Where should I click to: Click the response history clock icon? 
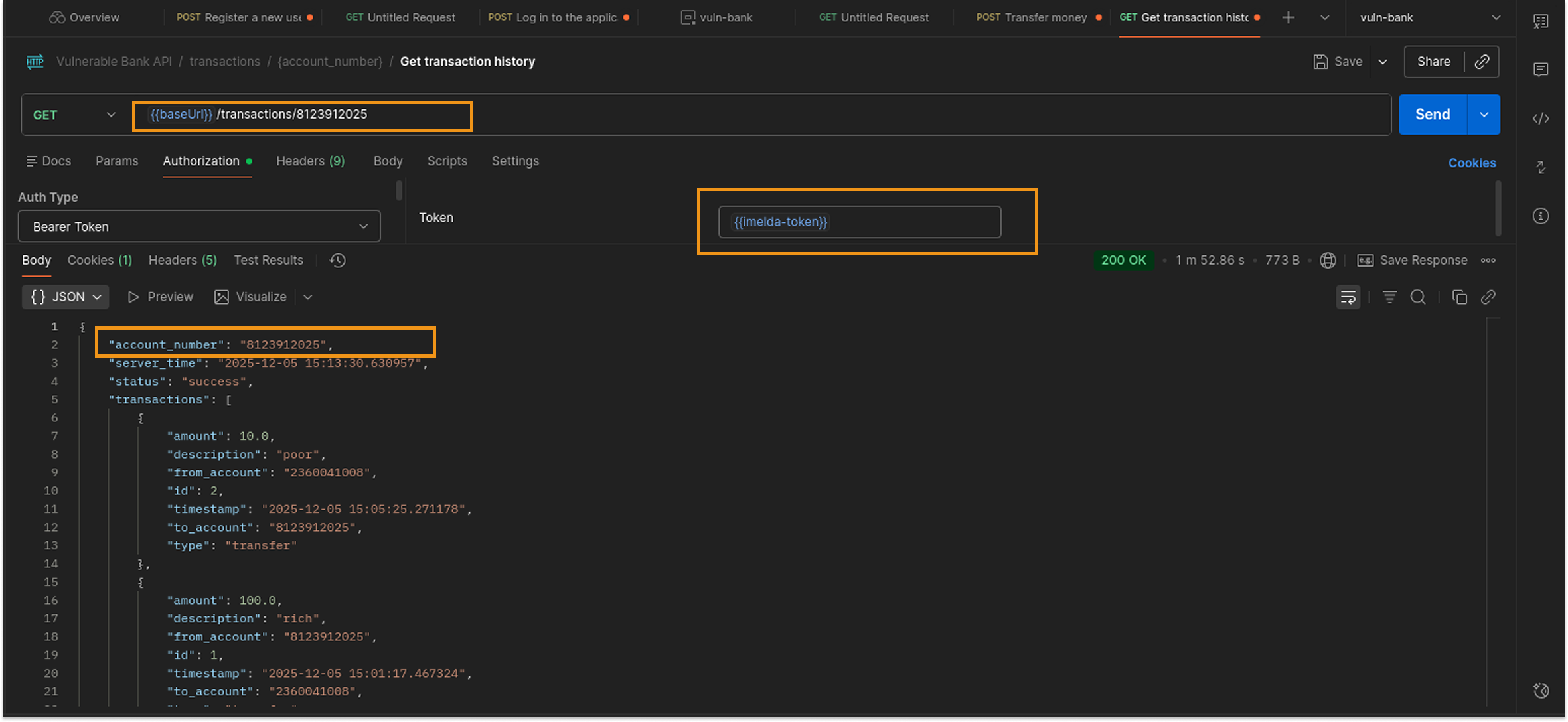pos(338,261)
